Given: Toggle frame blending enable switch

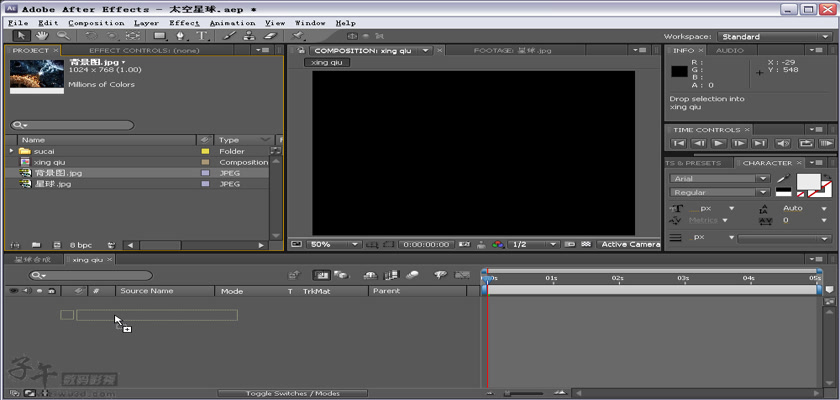Looking at the screenshot, I should (392, 275).
